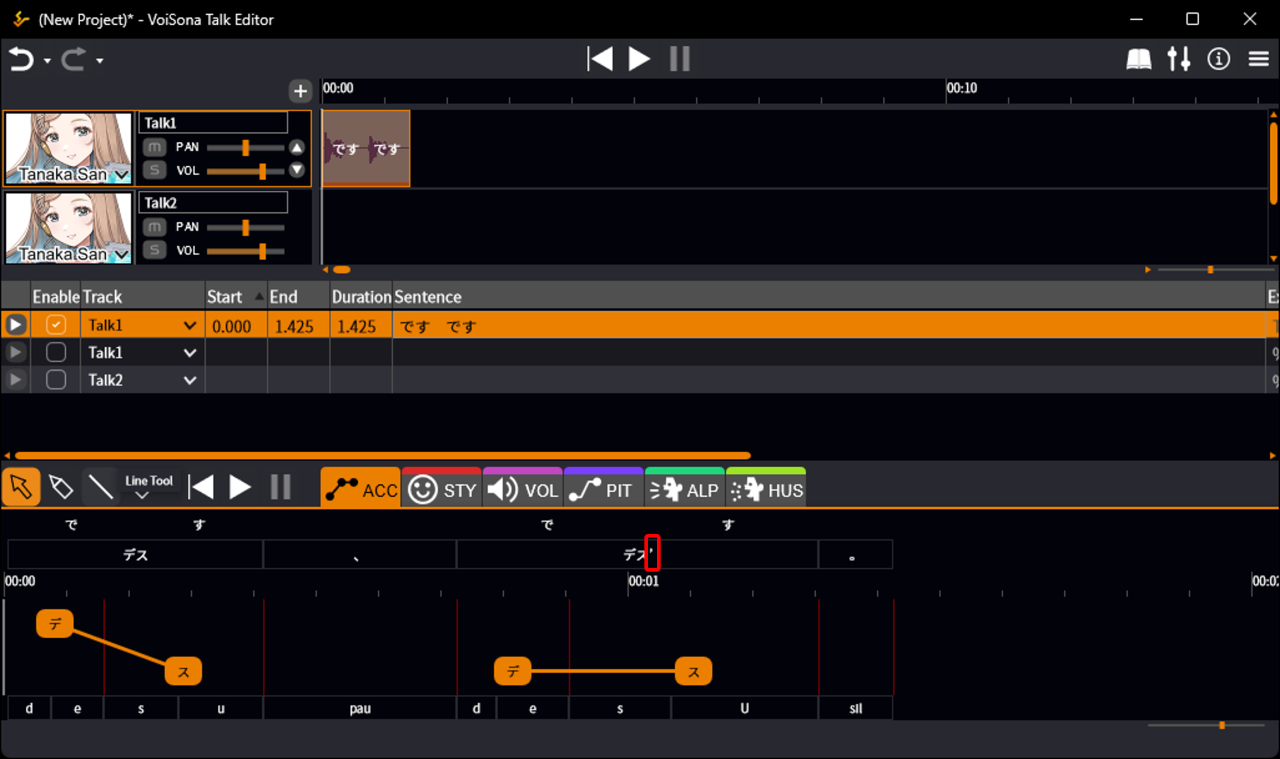Viewport: 1280px width, 759px height.
Task: Click the 0.000 Start value cell
Action: pos(236,325)
